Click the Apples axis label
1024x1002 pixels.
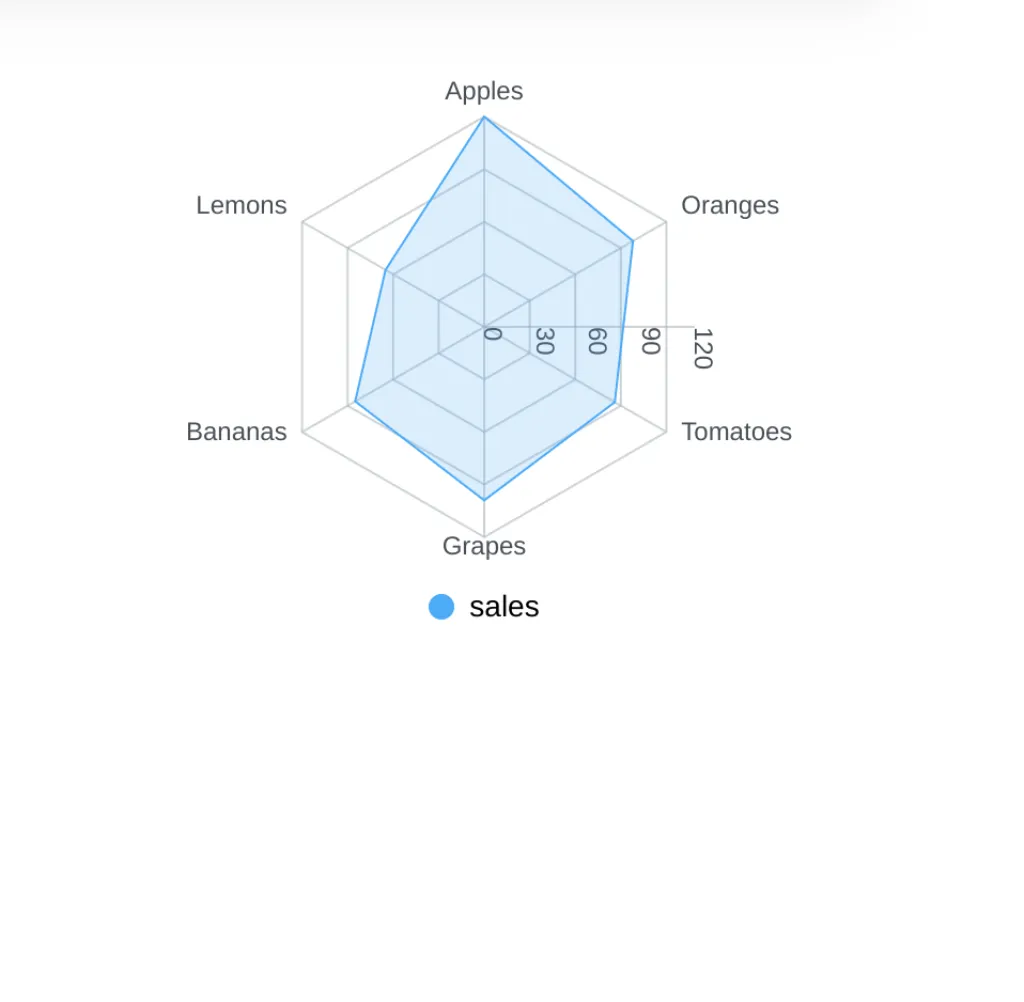[484, 91]
